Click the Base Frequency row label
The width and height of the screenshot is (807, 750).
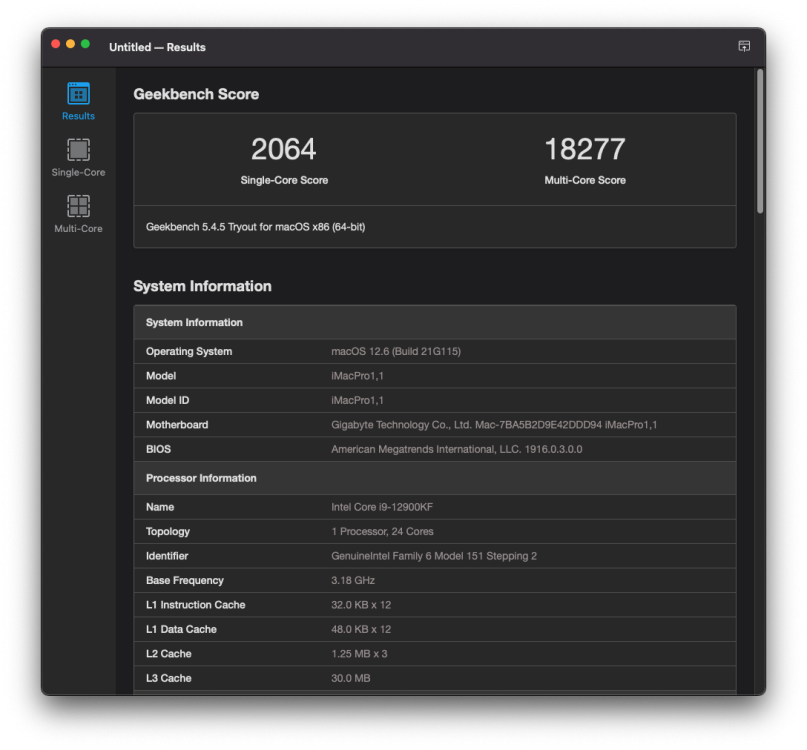(185, 581)
